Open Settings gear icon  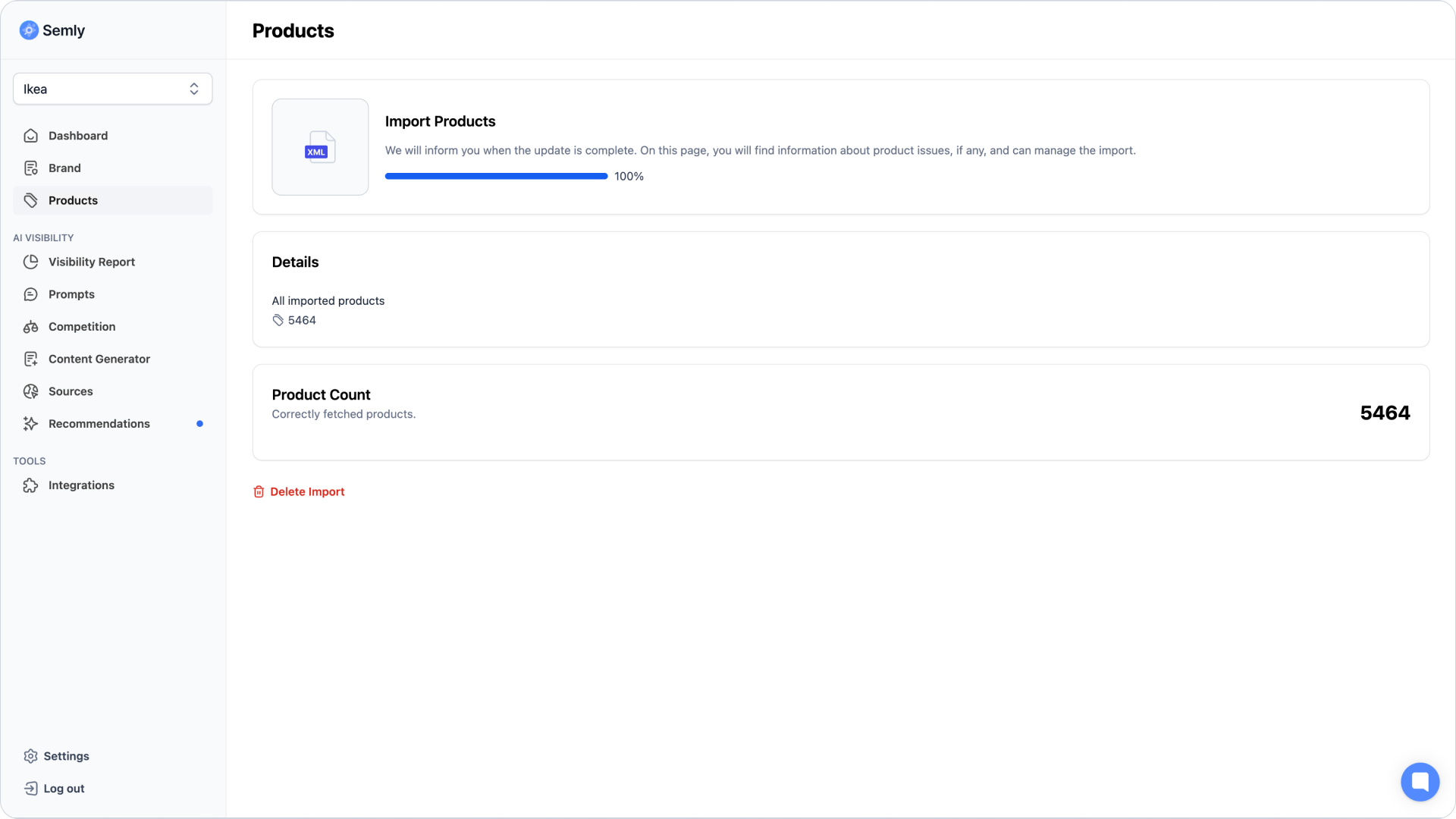pos(30,756)
